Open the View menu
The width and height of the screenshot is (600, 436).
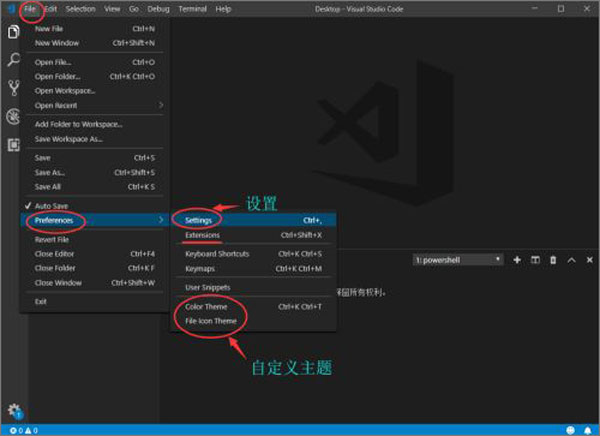[x=112, y=9]
